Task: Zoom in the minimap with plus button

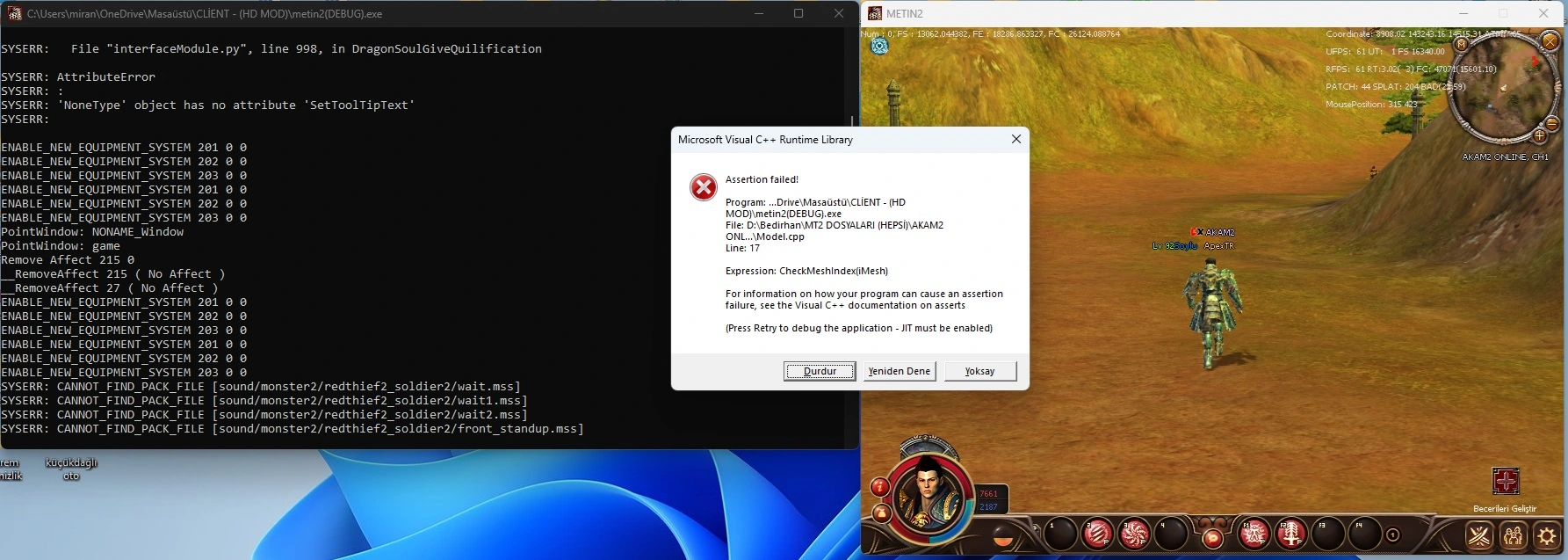Action: coord(1539,135)
